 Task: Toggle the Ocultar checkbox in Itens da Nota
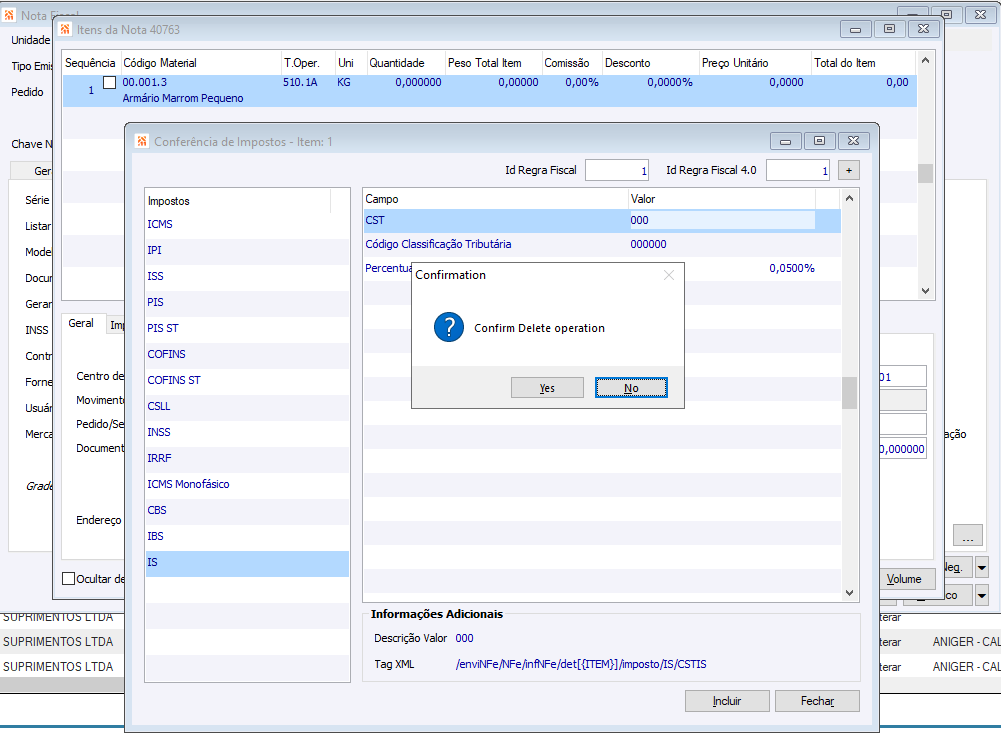(x=68, y=578)
